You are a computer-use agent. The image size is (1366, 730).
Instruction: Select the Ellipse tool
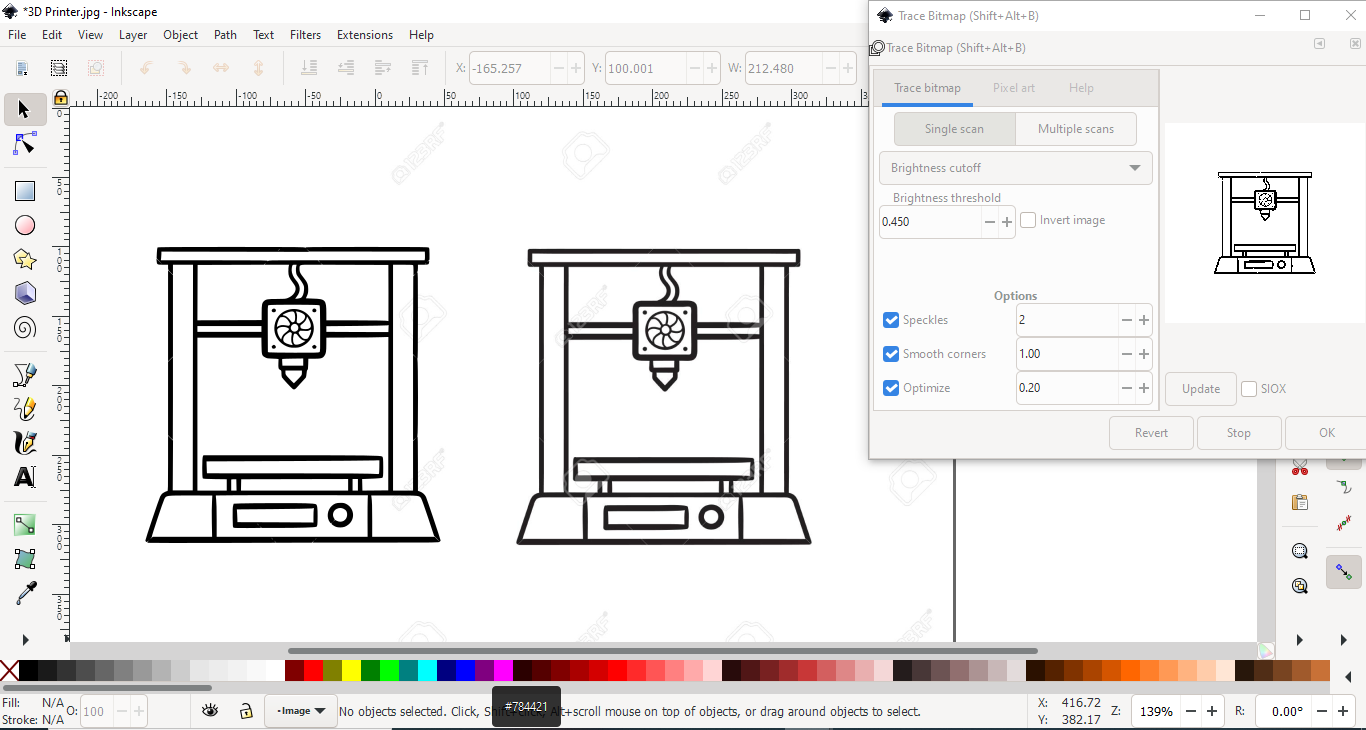pyautogui.click(x=23, y=224)
